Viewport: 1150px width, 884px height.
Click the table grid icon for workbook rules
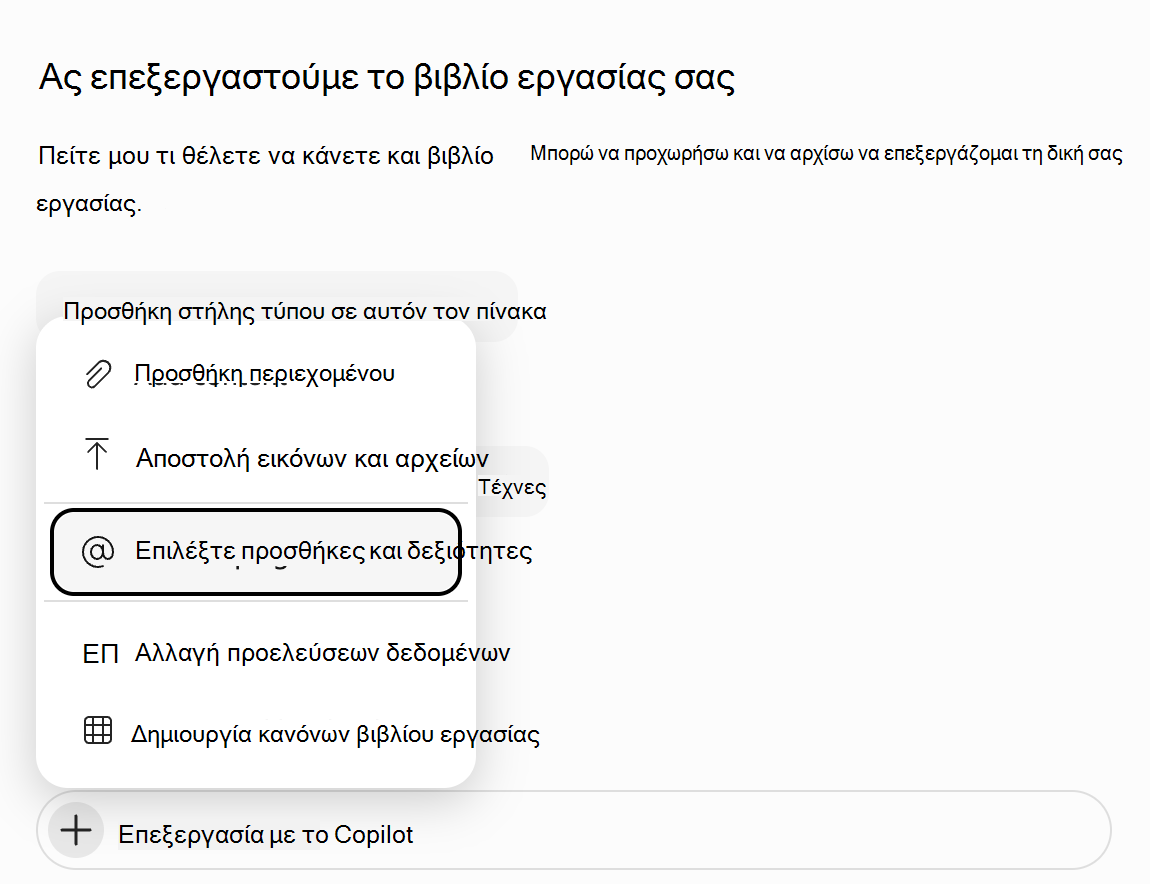click(98, 731)
